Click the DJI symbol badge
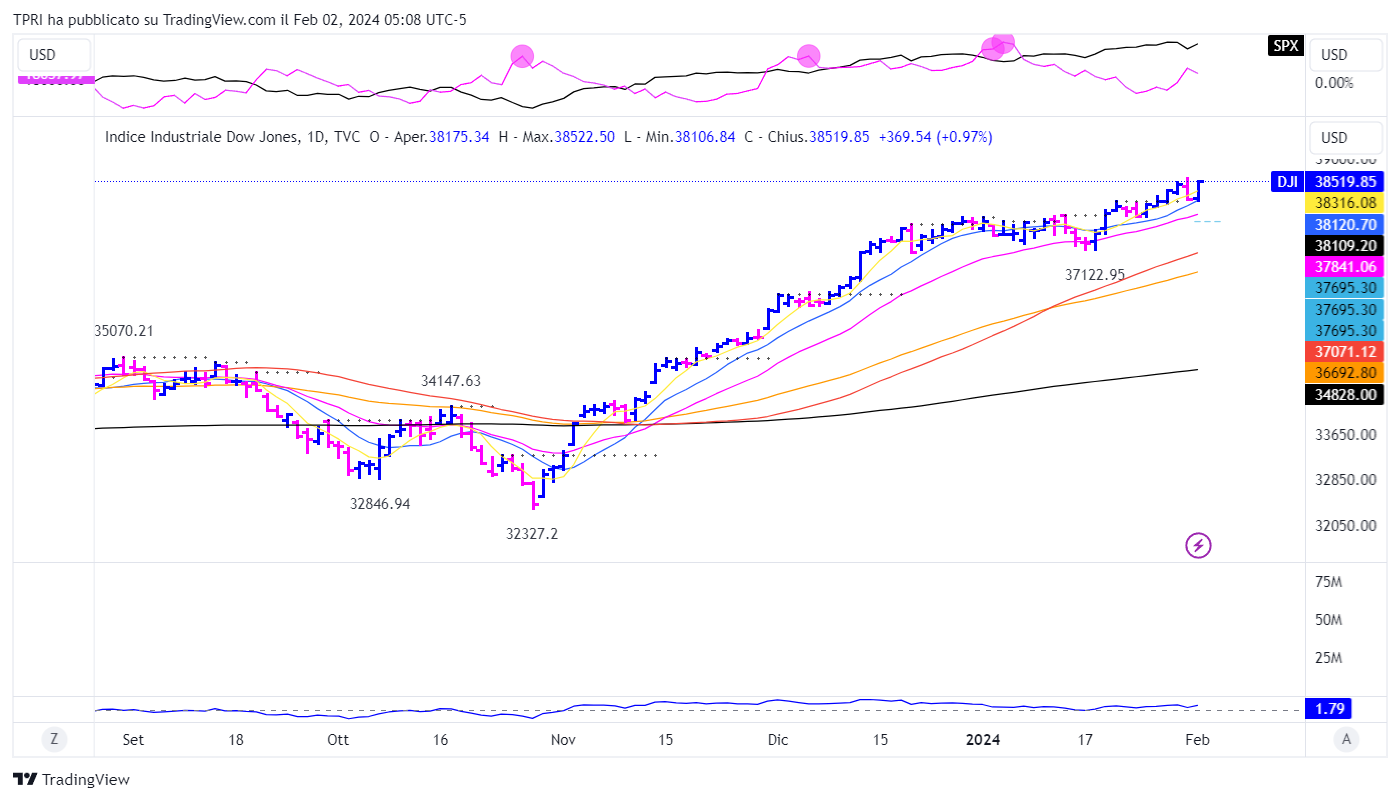This screenshot has height=801, width=1400. tap(1286, 182)
